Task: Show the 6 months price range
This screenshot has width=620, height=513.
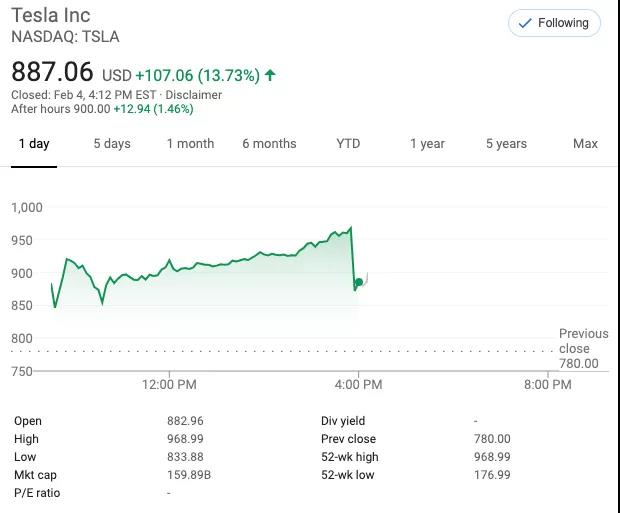Action: (269, 144)
